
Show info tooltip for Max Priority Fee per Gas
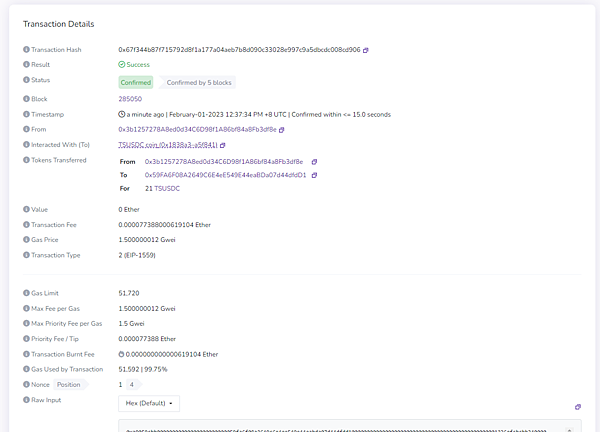click(x=26, y=323)
